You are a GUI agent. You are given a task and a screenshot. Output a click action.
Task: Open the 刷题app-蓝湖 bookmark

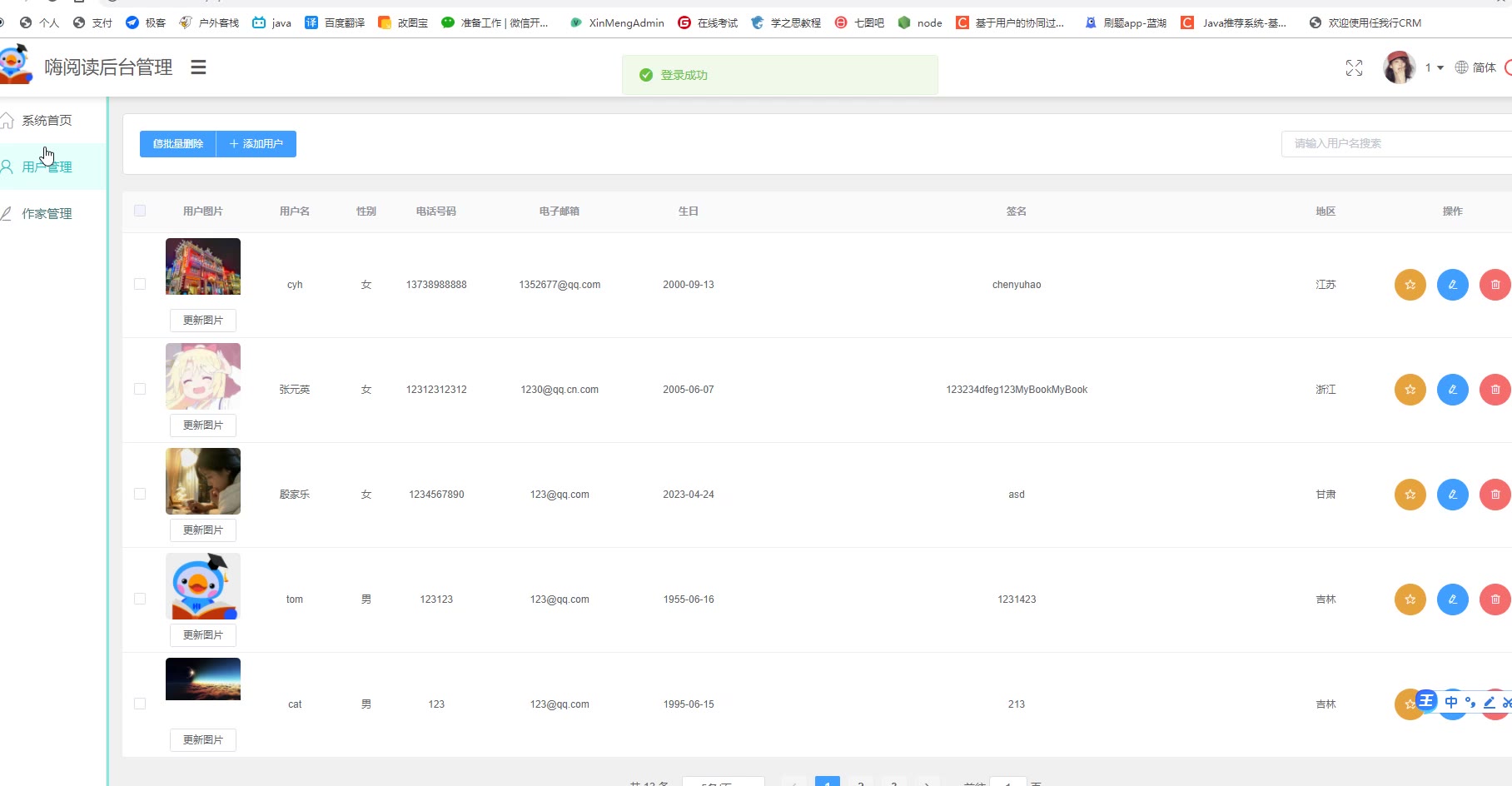pyautogui.click(x=1126, y=22)
